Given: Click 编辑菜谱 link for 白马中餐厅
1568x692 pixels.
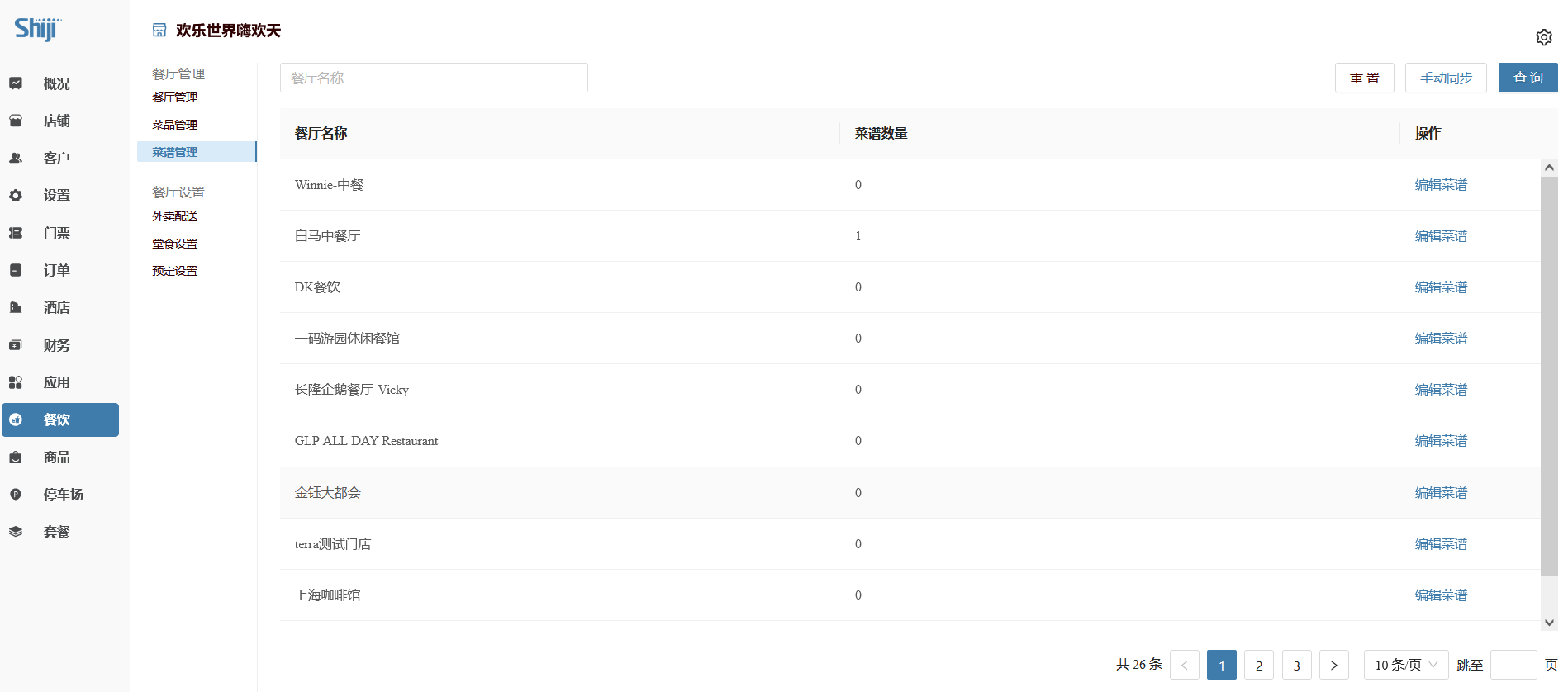Looking at the screenshot, I should [x=1441, y=236].
